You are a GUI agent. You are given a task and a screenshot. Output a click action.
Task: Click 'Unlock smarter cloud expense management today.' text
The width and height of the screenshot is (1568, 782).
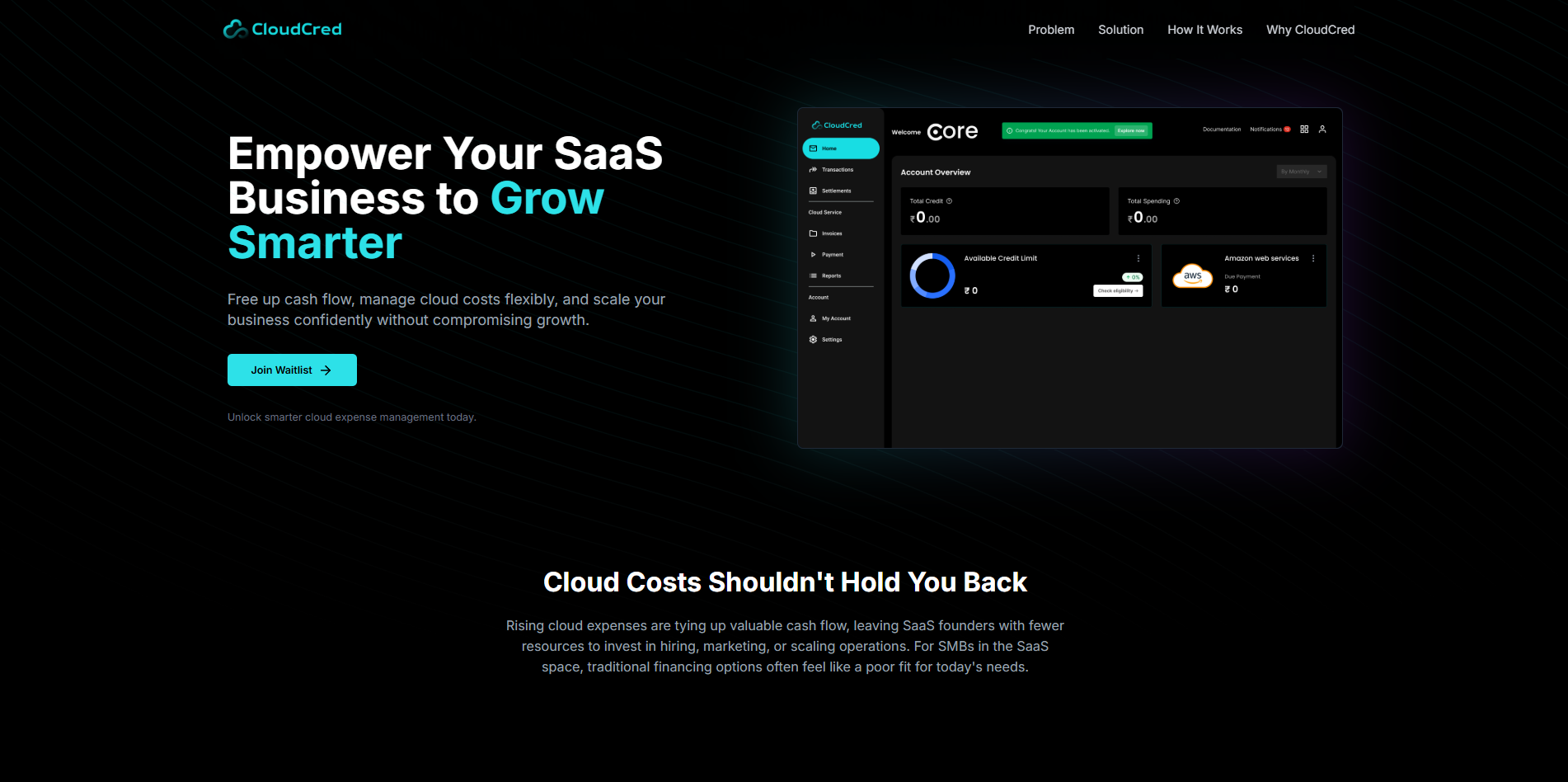click(352, 417)
